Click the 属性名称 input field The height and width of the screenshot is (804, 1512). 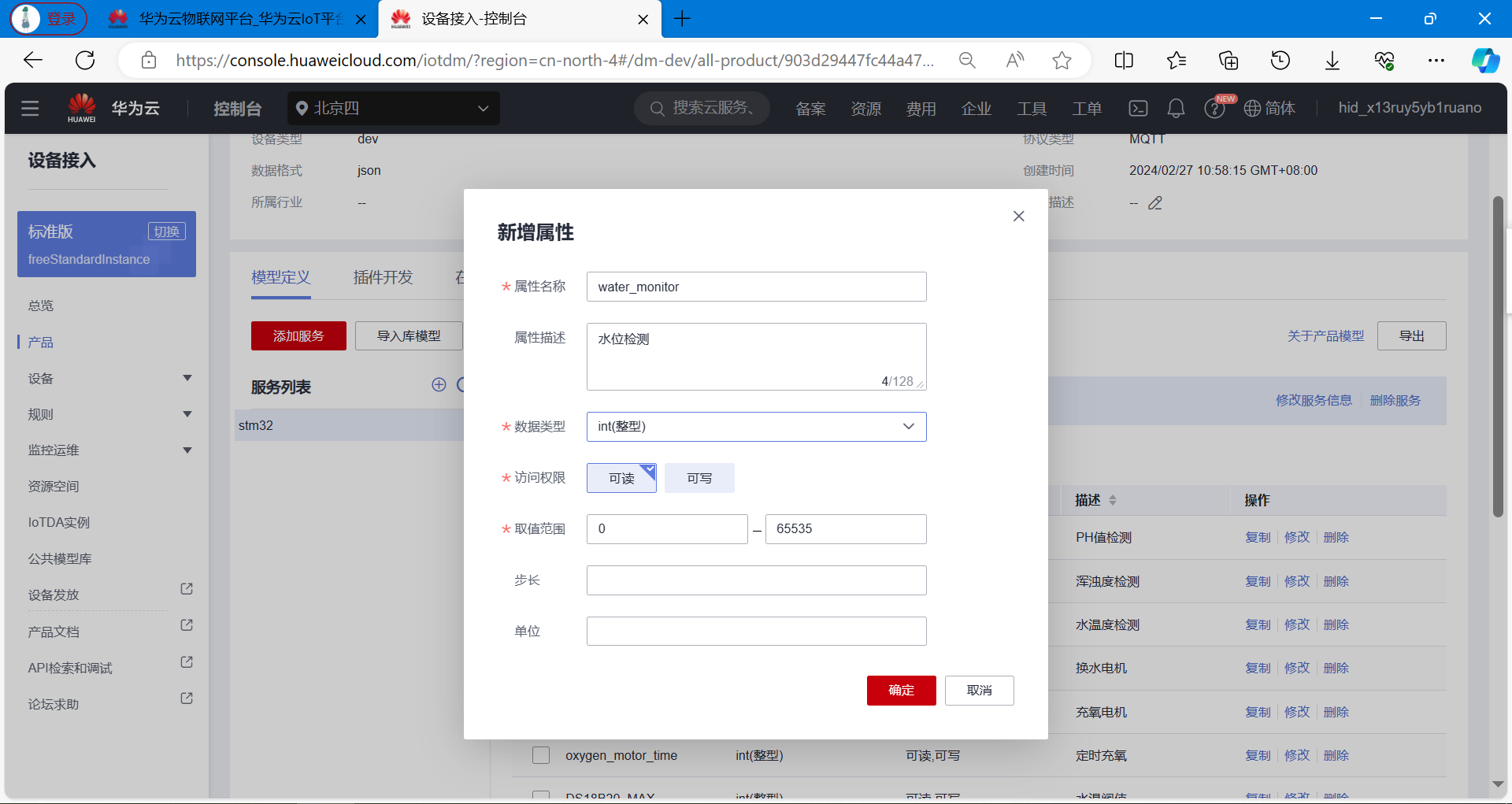point(756,287)
